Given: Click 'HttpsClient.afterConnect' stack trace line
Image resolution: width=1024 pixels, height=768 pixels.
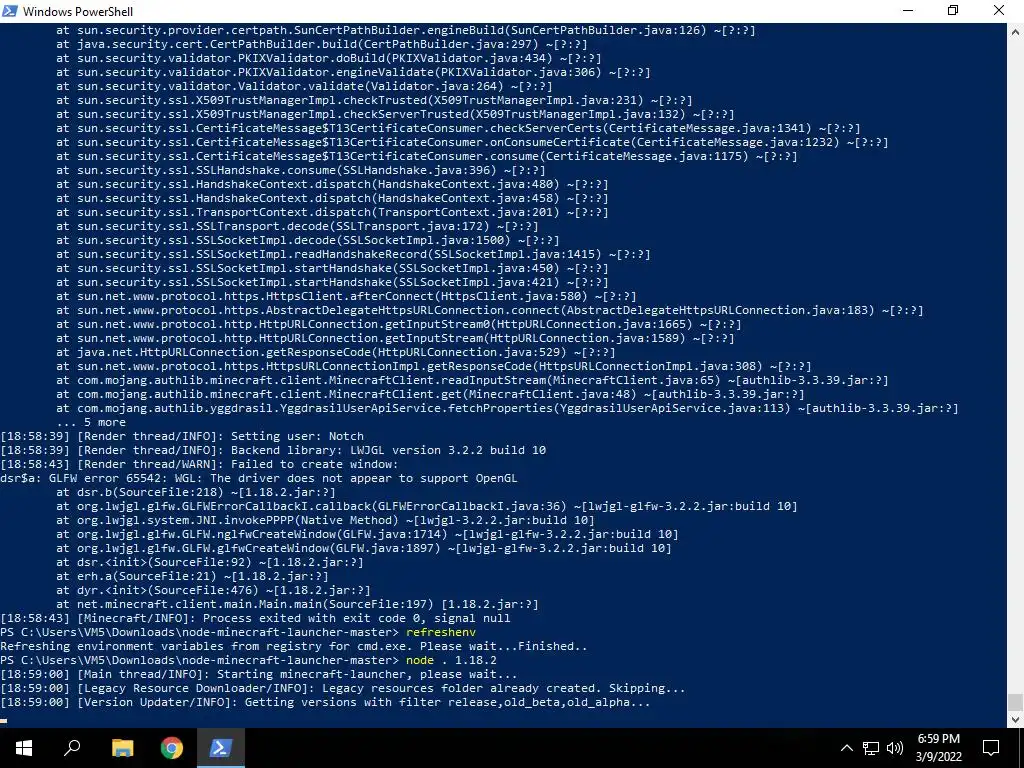Looking at the screenshot, I should pos(346,296).
